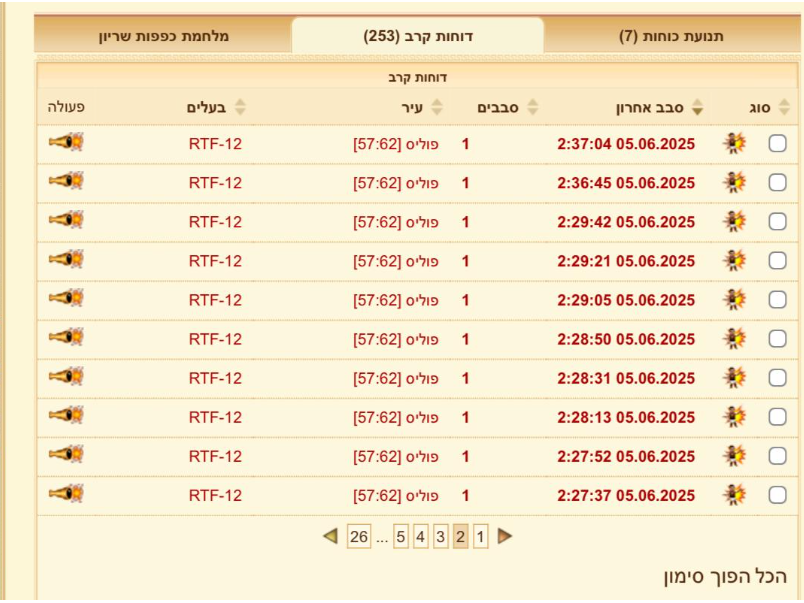804x603 pixels.
Task: Click rounds value 1 in 2:27:52 row
Action: tap(465, 456)
